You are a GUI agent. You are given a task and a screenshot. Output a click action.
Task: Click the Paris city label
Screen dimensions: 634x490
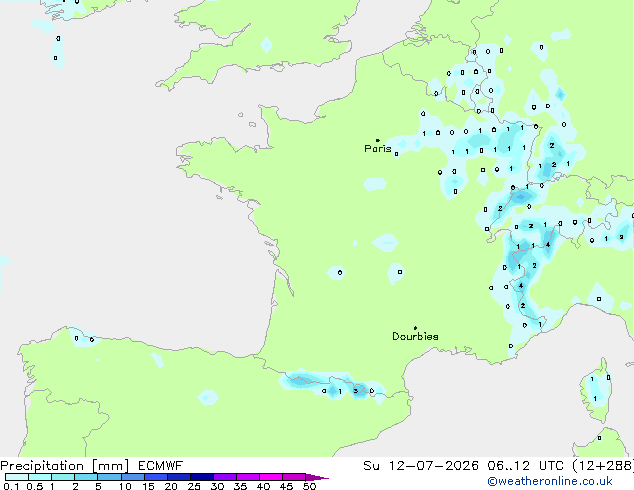point(378,149)
